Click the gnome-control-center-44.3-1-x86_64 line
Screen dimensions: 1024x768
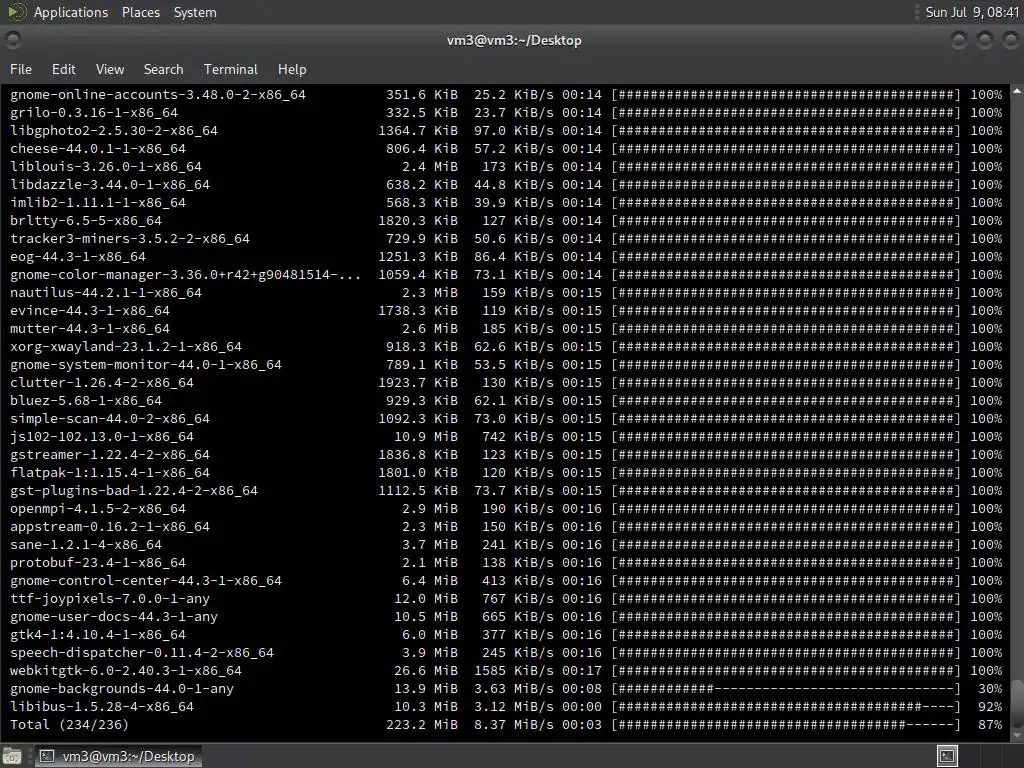[506, 581]
